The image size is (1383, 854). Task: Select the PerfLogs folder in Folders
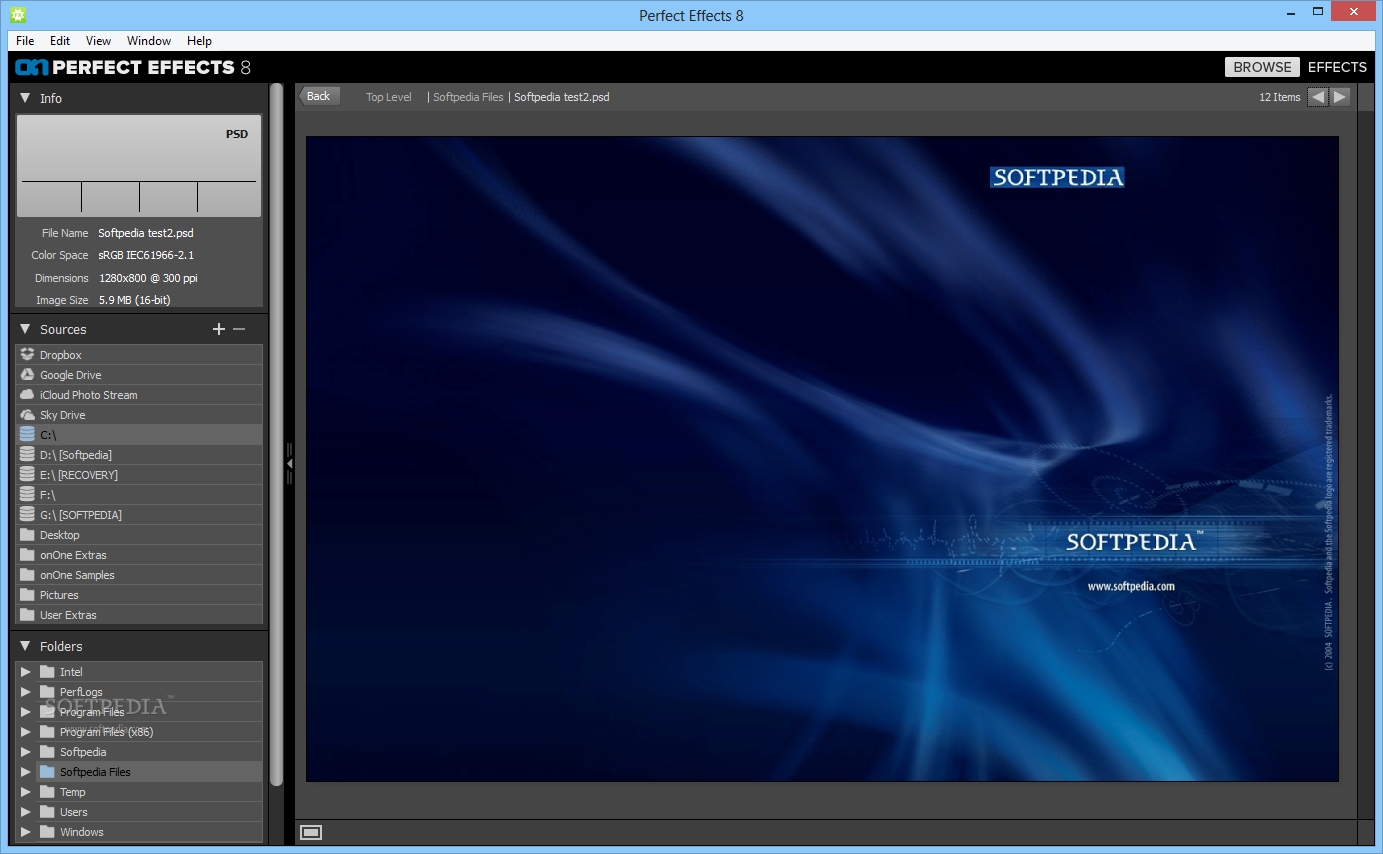pos(149,692)
